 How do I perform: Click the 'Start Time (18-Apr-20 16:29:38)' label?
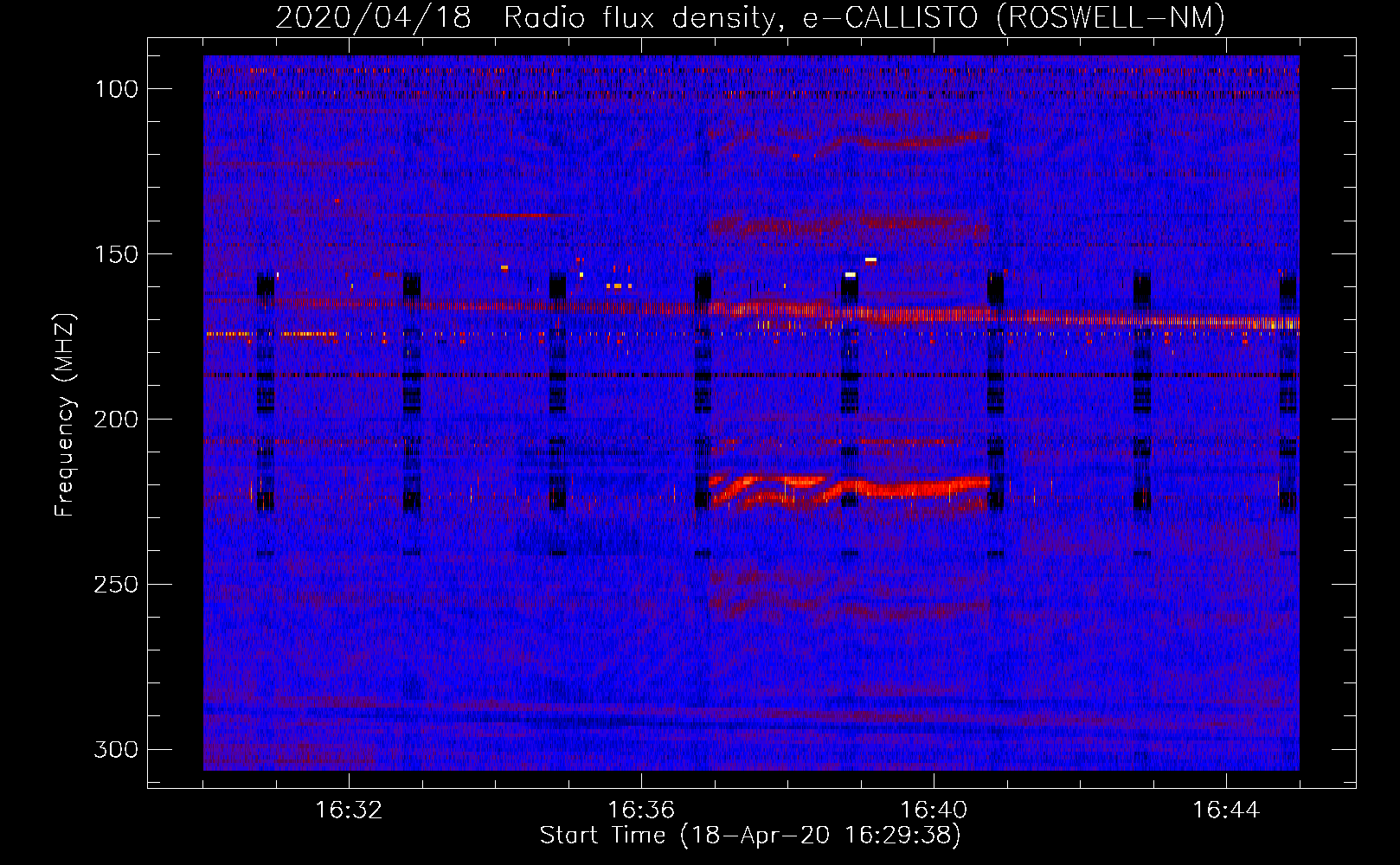[x=750, y=836]
